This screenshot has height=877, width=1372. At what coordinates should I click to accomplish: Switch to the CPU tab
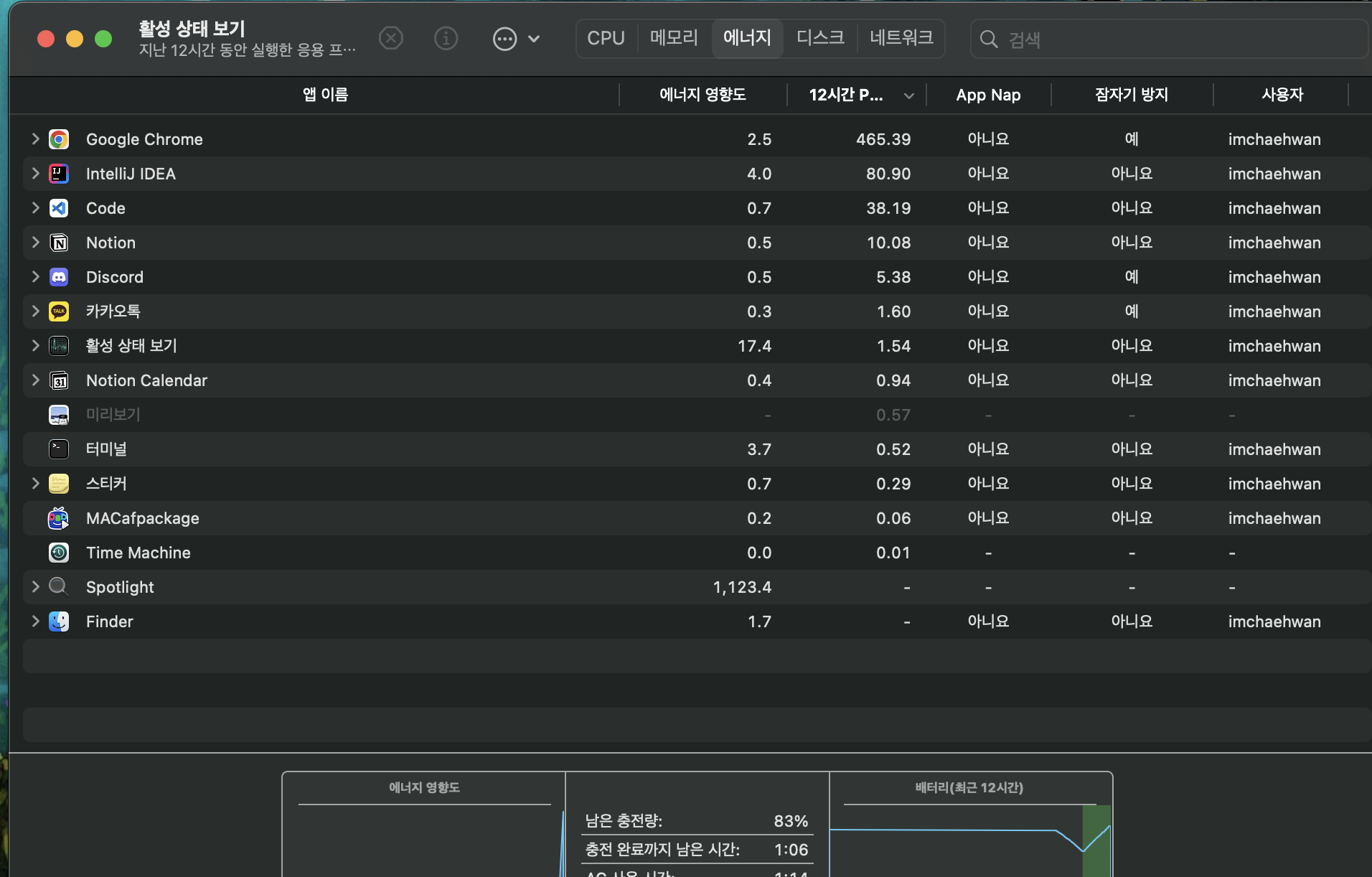click(x=606, y=38)
